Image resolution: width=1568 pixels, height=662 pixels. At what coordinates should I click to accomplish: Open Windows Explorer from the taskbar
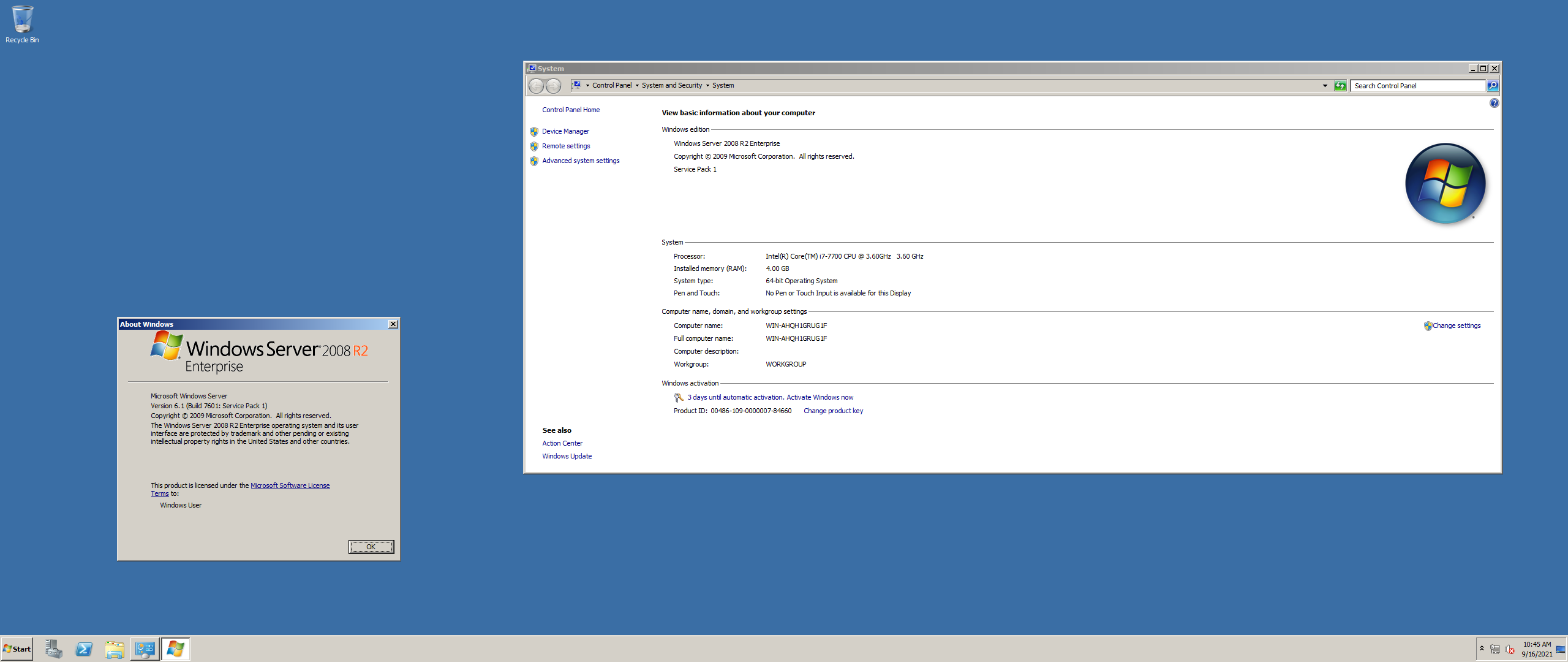click(115, 649)
